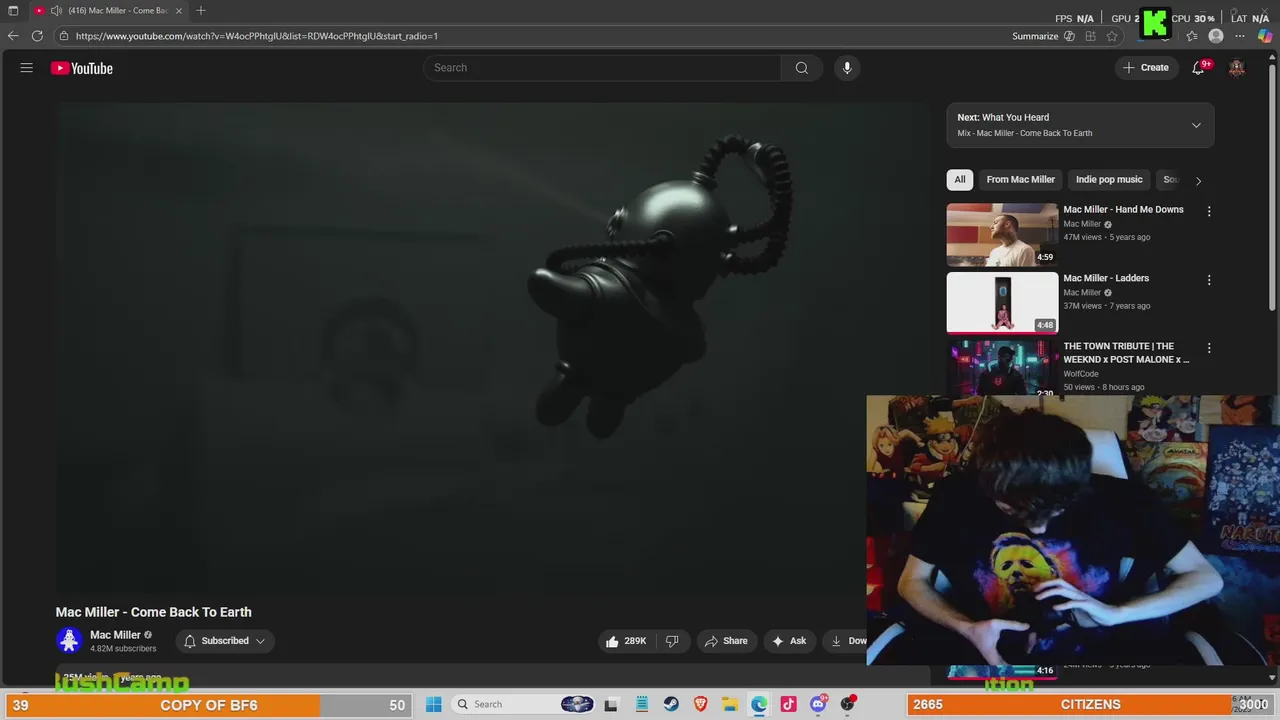
Task: Open Copilot from the Edge toolbar
Action: point(1265,36)
